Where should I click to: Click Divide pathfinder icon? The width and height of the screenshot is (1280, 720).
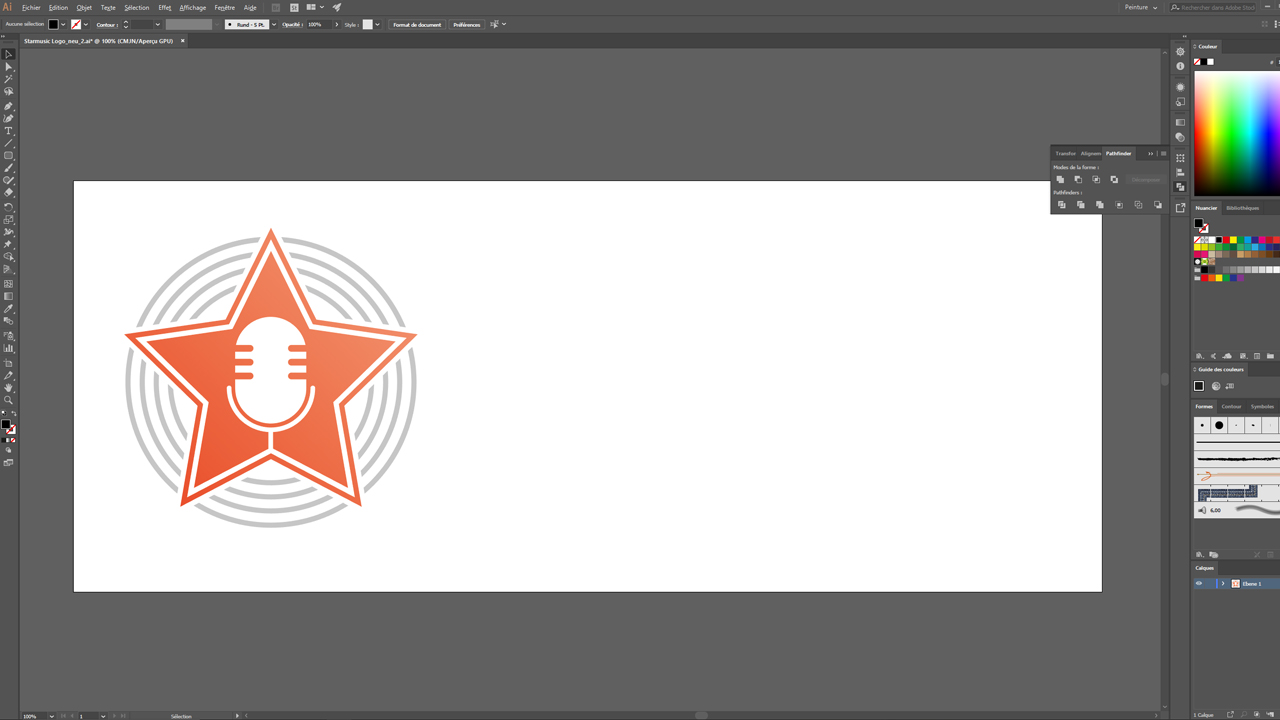1062,205
